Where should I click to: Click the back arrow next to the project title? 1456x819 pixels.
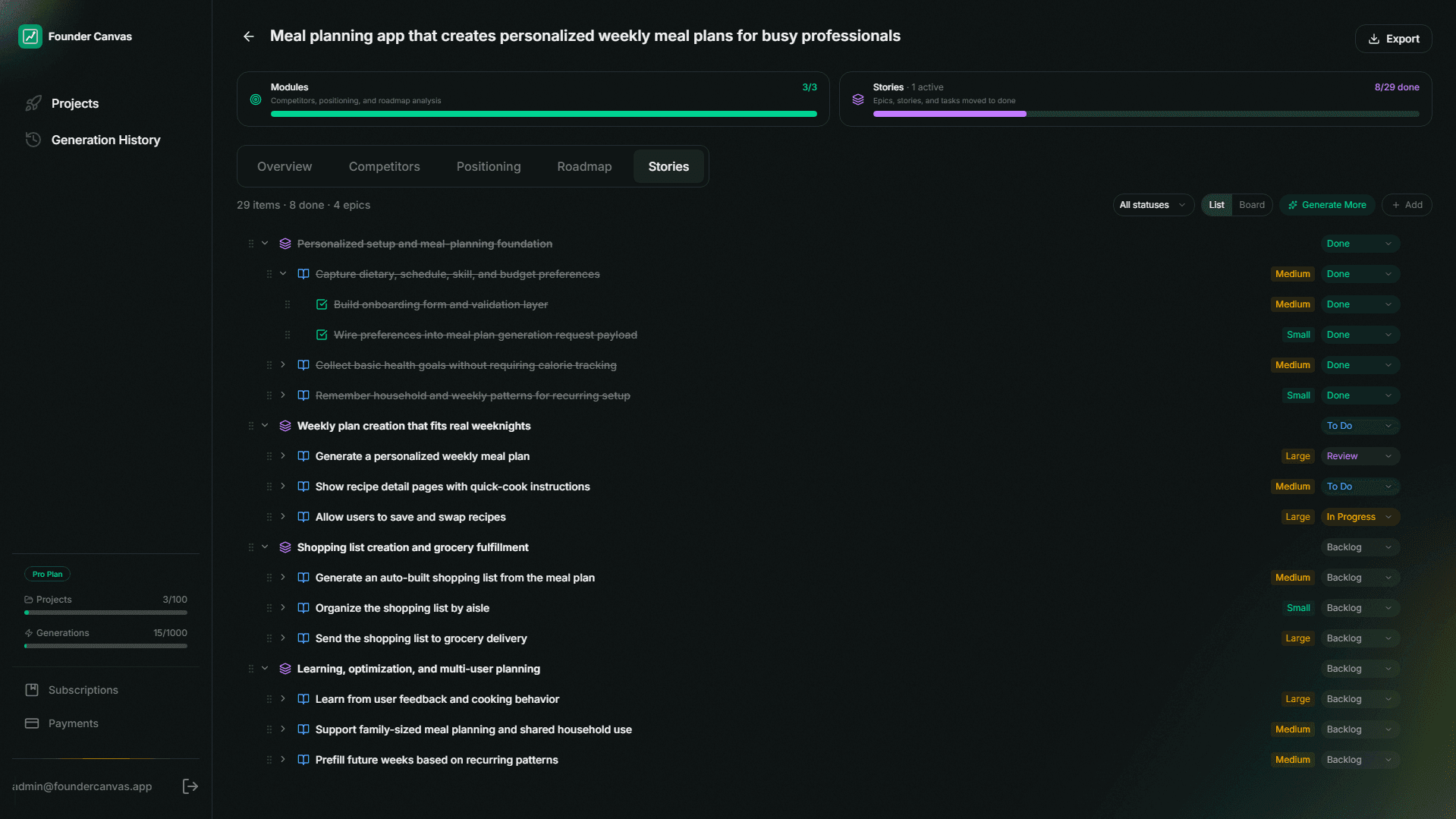[248, 36]
